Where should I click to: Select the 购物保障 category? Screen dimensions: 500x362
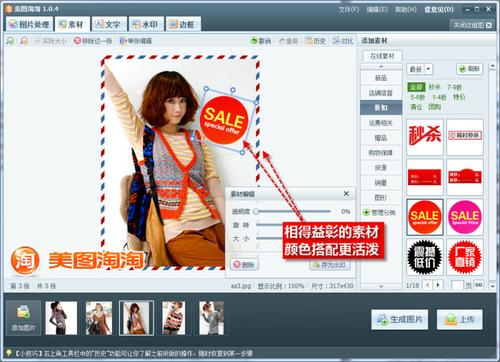tap(381, 153)
